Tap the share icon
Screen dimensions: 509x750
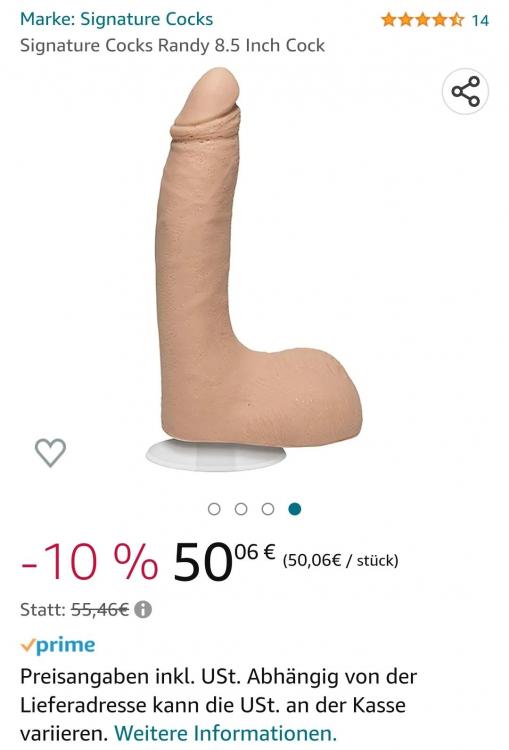pyautogui.click(x=465, y=91)
